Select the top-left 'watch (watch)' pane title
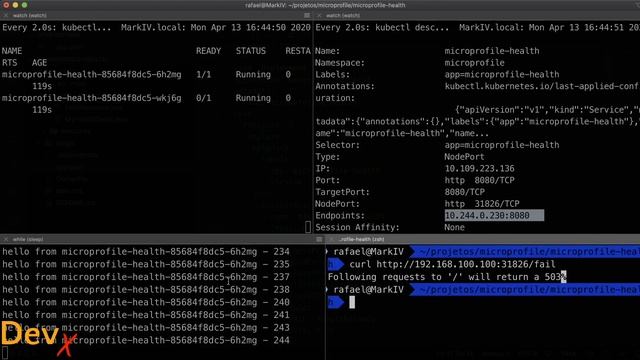 tap(29, 16)
